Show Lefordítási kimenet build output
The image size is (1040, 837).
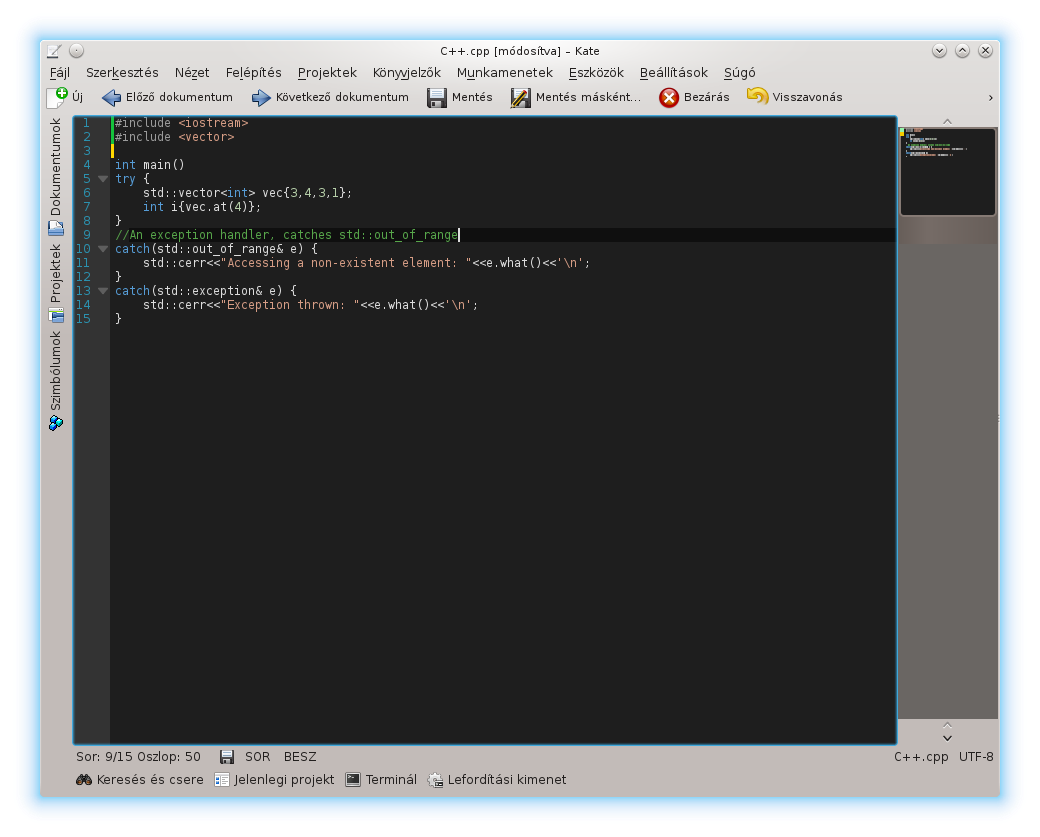[x=497, y=779]
